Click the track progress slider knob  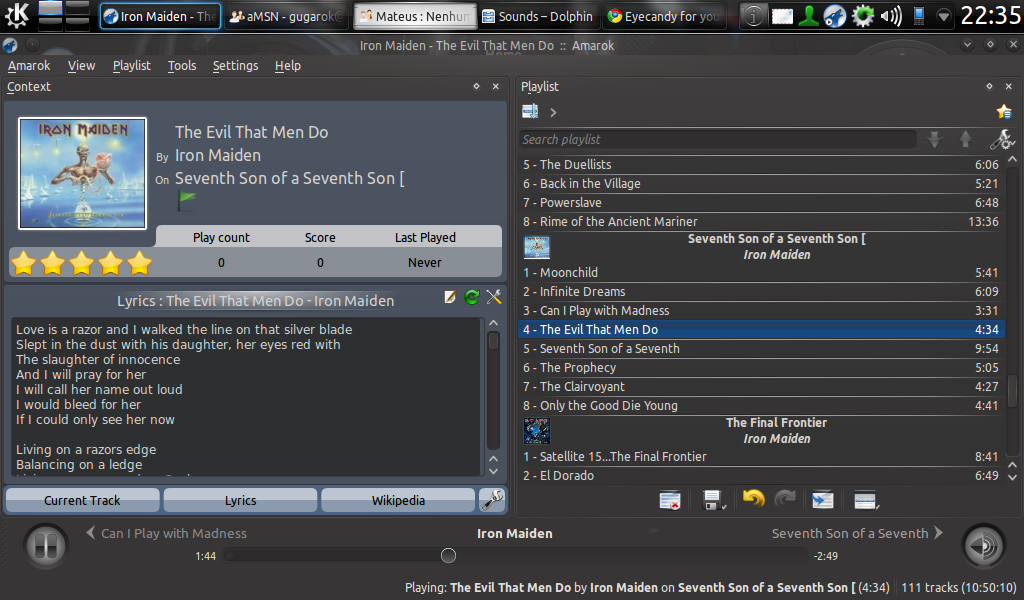click(x=448, y=556)
